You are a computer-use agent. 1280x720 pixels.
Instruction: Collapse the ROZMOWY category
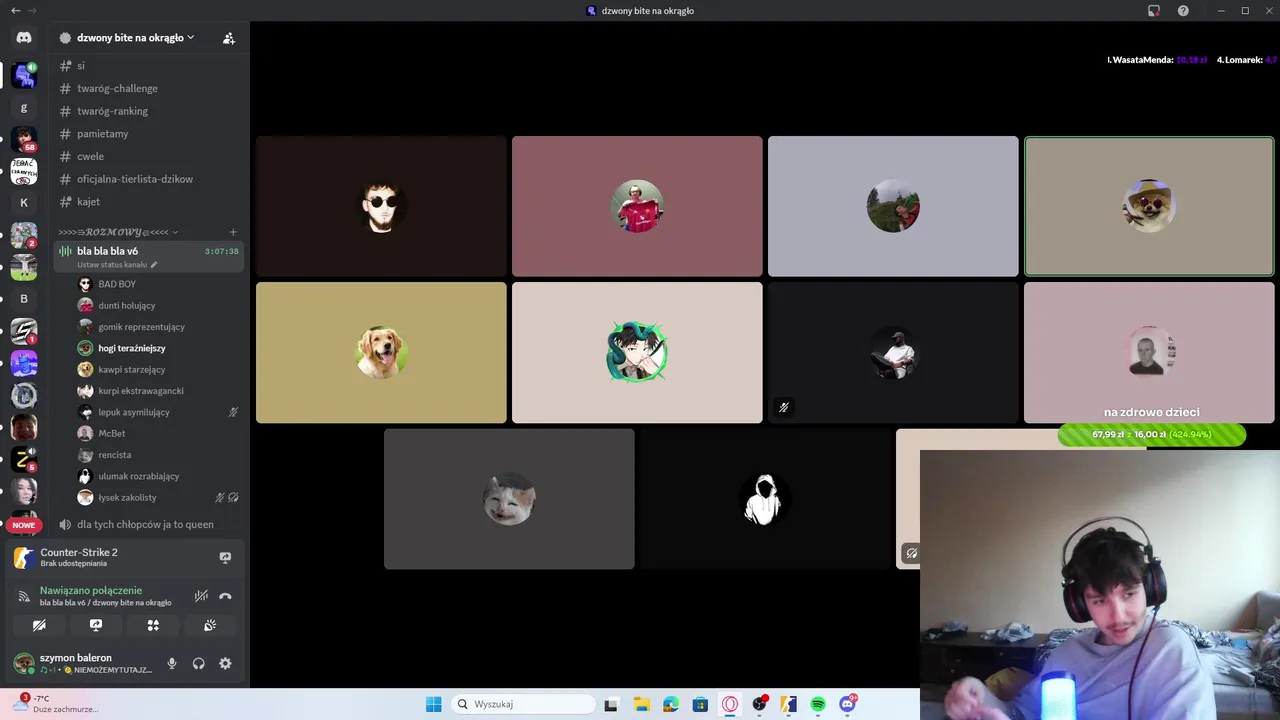[x=118, y=232]
